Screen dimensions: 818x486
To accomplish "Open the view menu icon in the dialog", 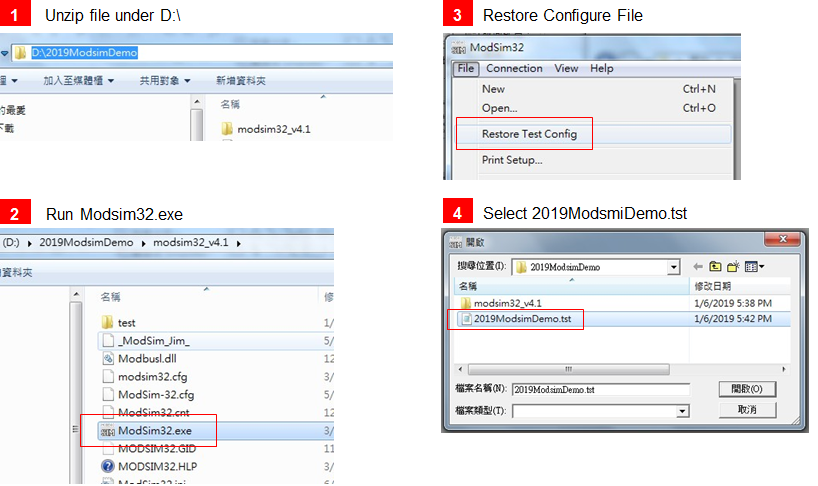I will (754, 267).
